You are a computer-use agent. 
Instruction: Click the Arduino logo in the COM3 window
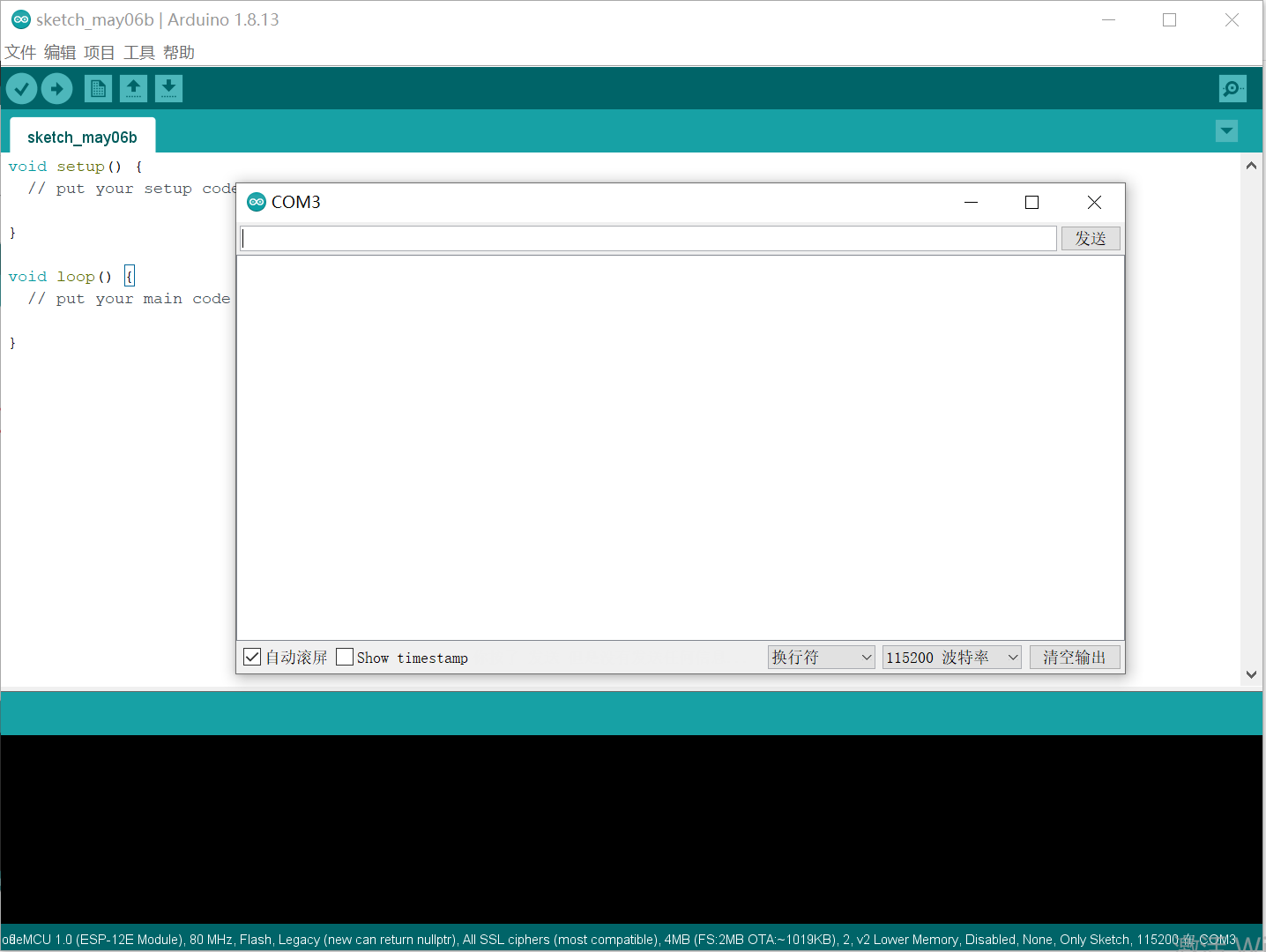pyautogui.click(x=257, y=202)
